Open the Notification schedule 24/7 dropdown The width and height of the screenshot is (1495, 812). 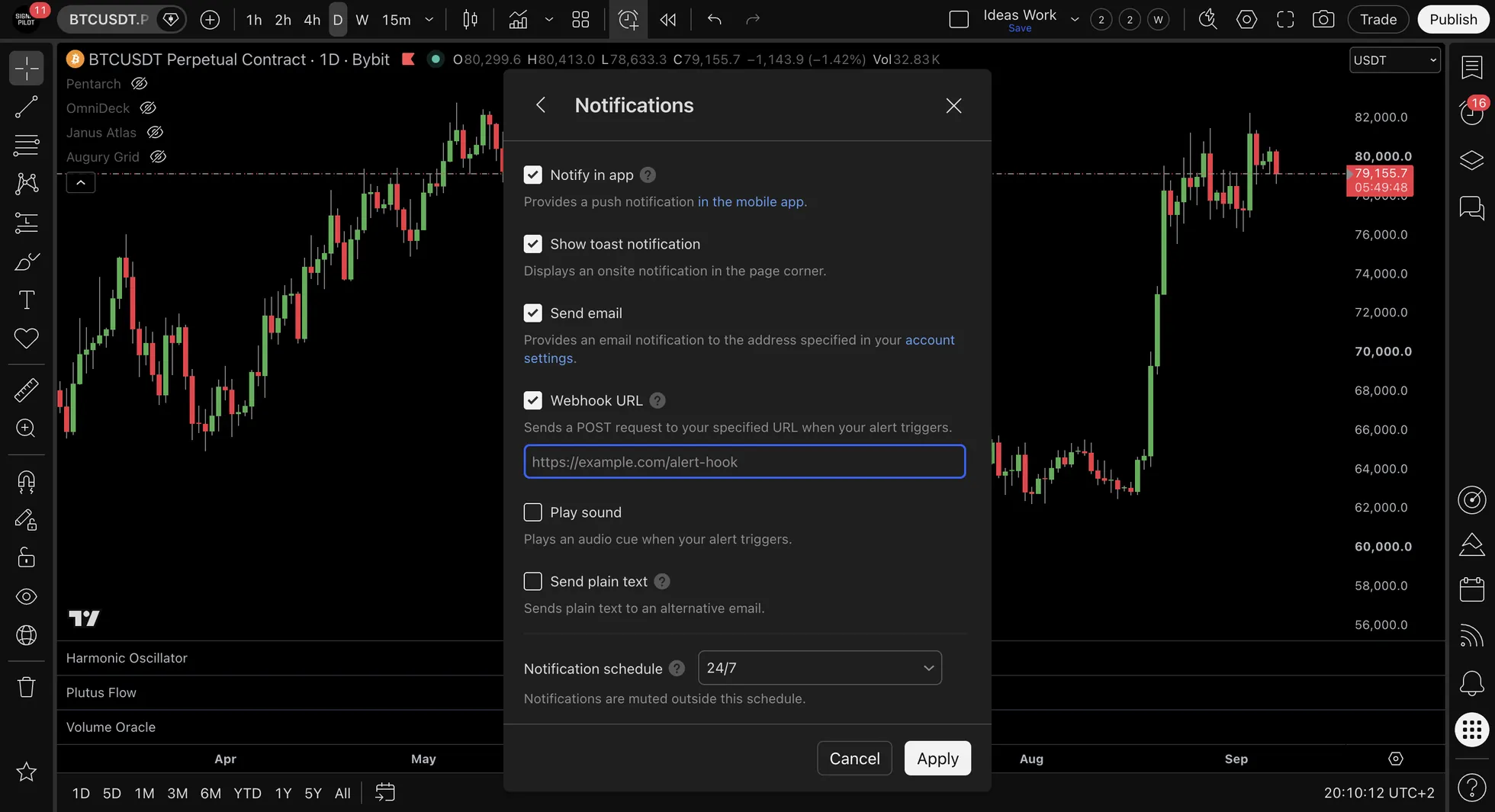tap(819, 668)
